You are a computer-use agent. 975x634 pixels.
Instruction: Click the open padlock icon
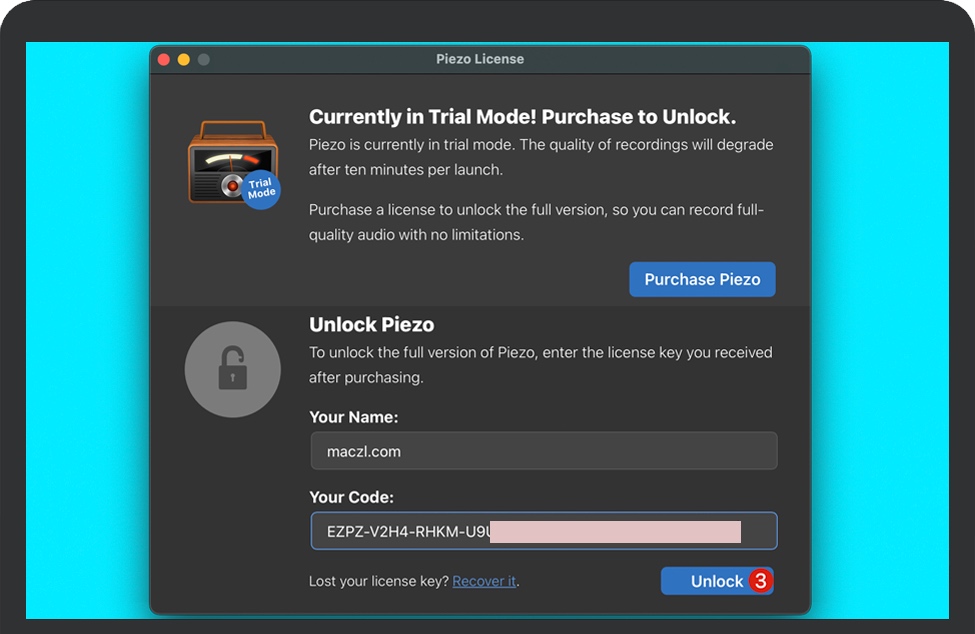coord(233,369)
